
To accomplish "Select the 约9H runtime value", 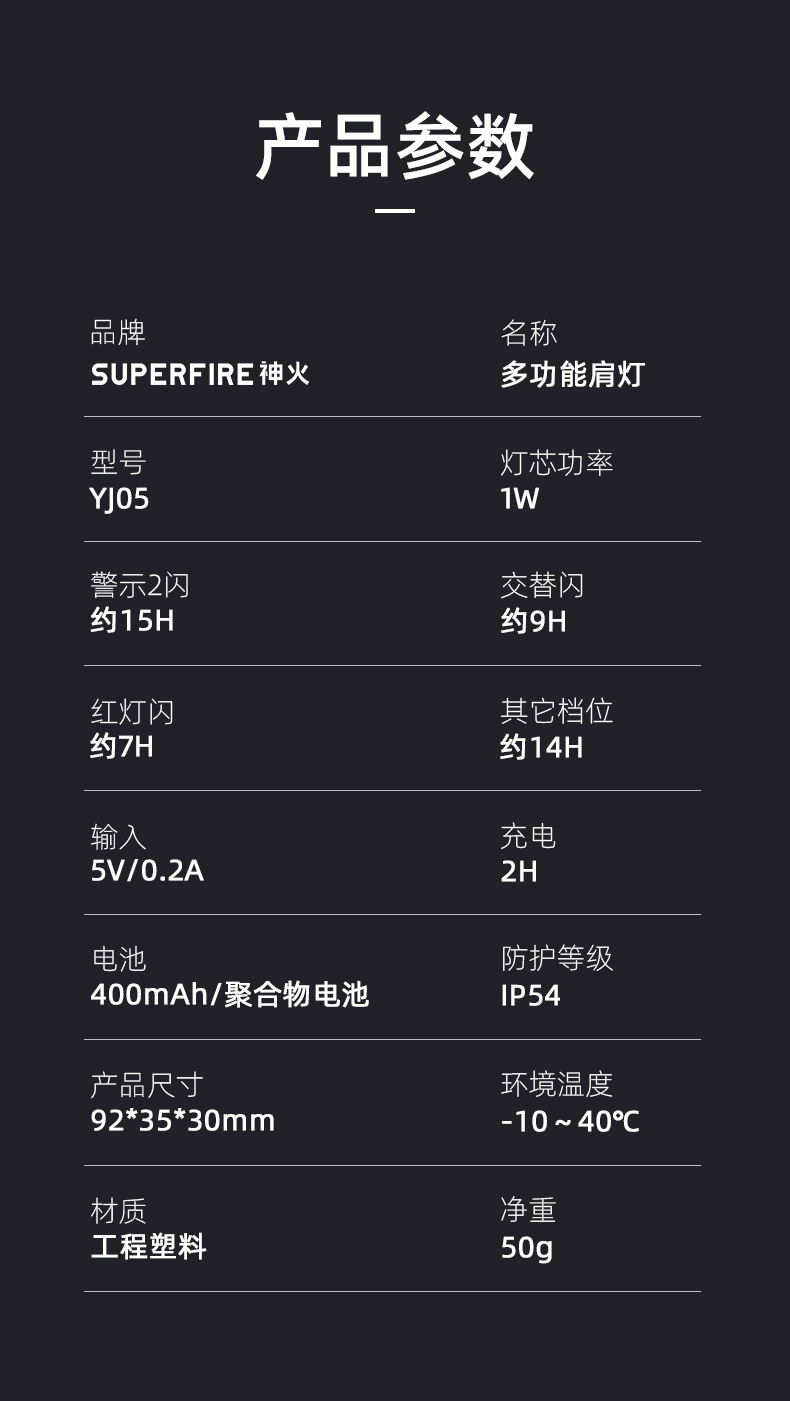I will point(533,622).
